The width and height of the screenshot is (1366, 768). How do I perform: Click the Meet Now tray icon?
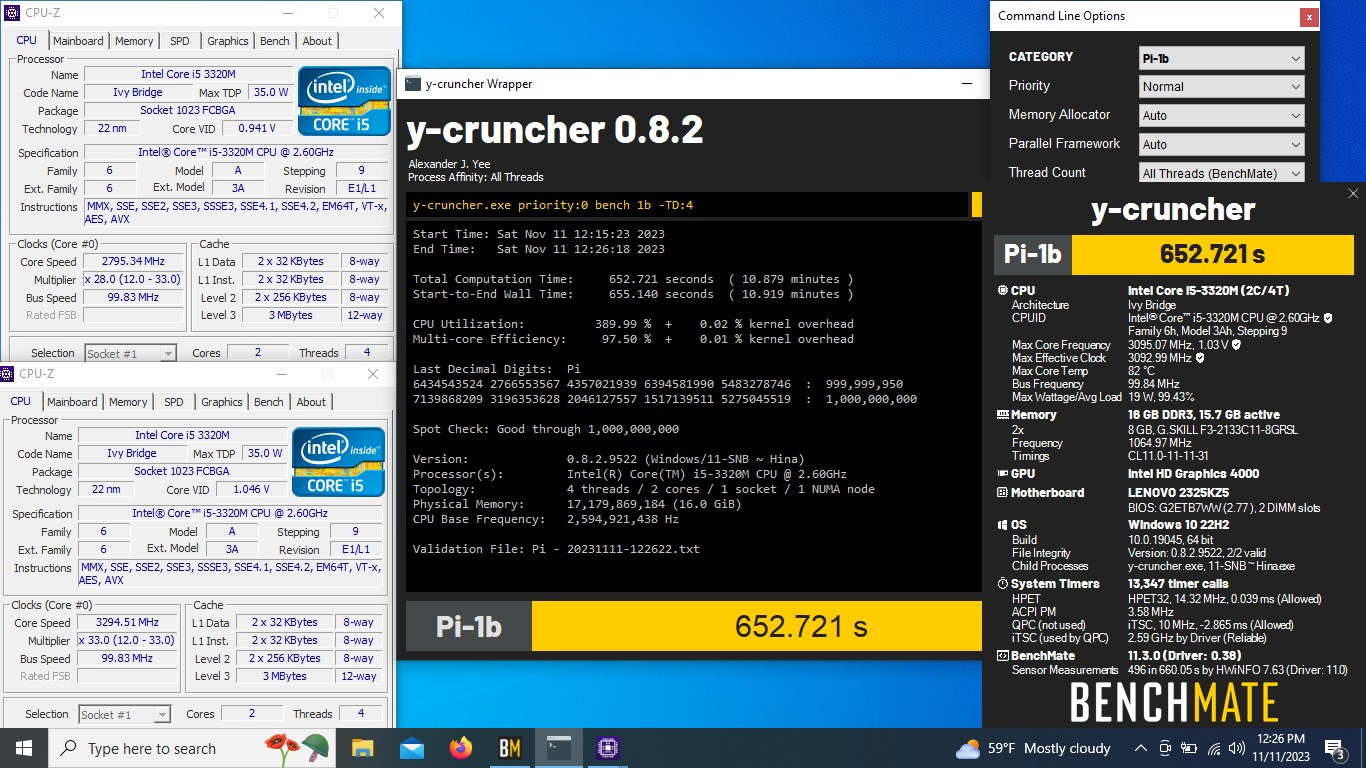[1165, 748]
